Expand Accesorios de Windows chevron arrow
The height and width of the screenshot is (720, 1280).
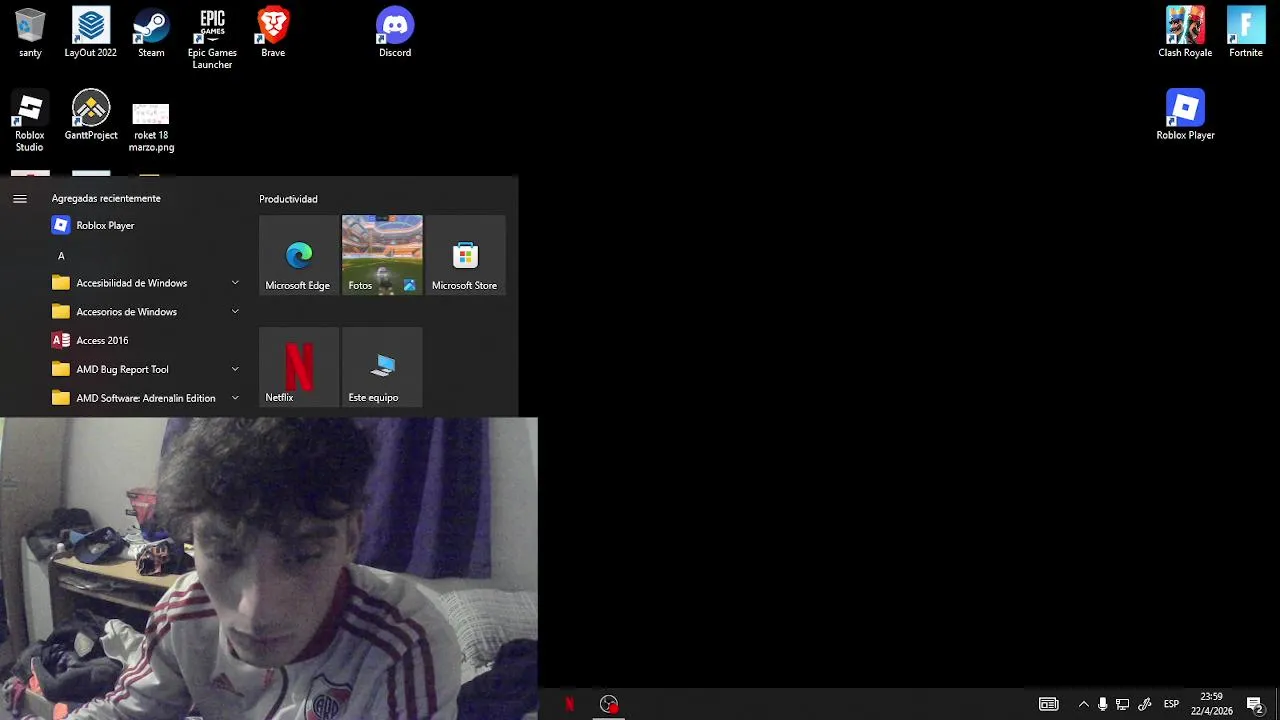point(235,312)
